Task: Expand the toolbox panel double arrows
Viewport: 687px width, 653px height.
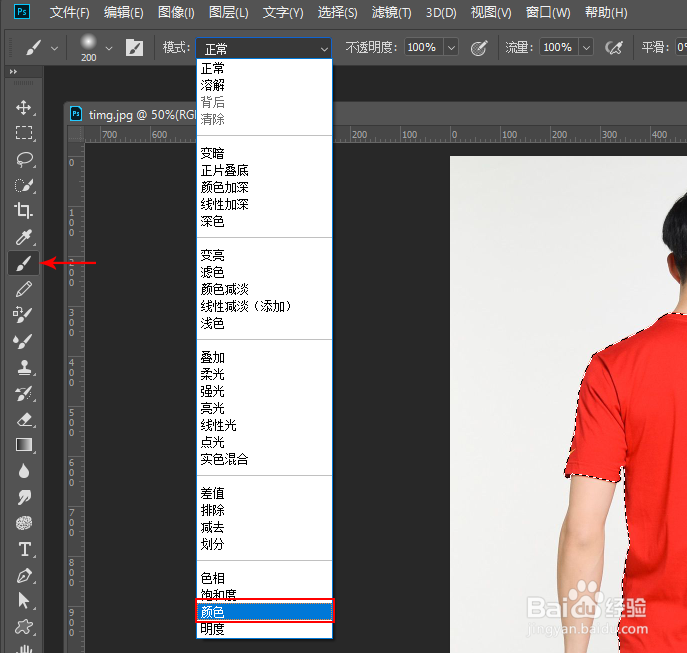Action: click(13, 71)
